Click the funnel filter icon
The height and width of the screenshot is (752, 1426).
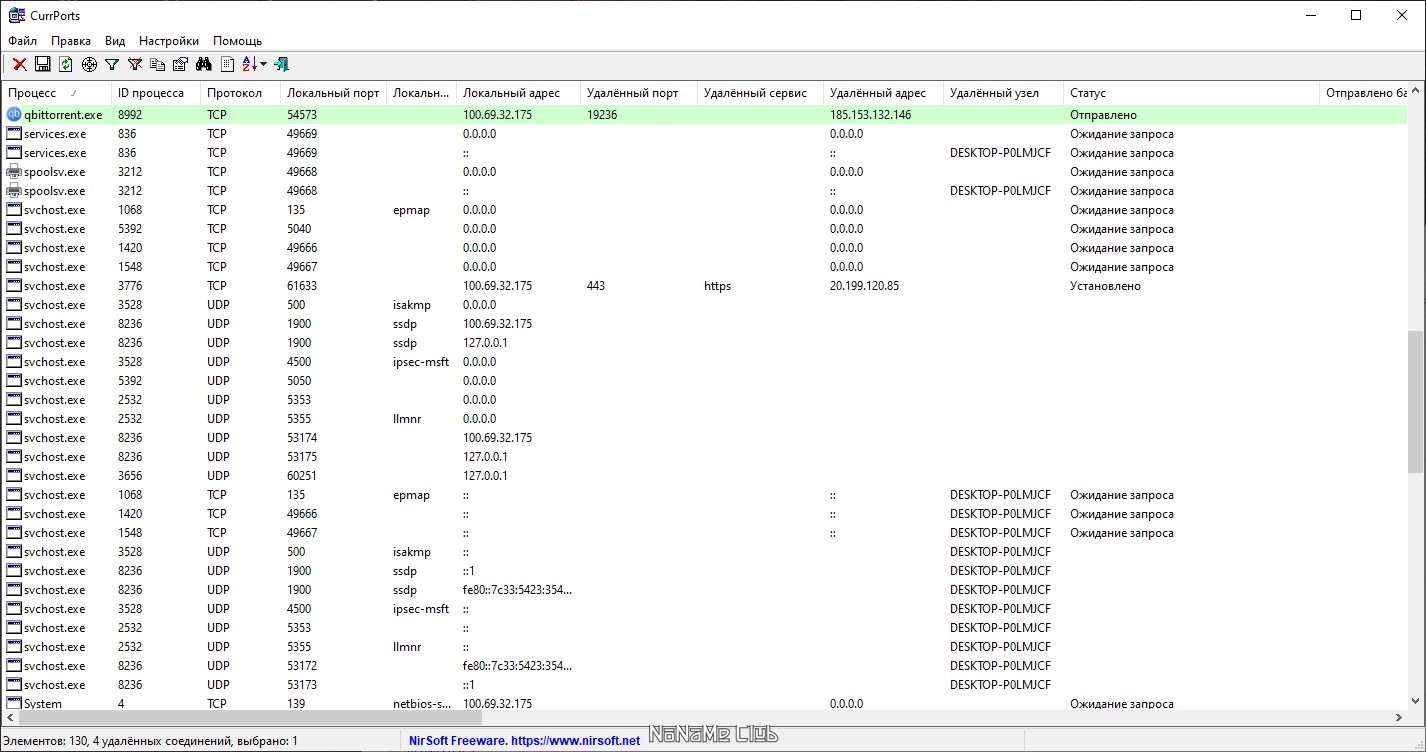coord(112,64)
